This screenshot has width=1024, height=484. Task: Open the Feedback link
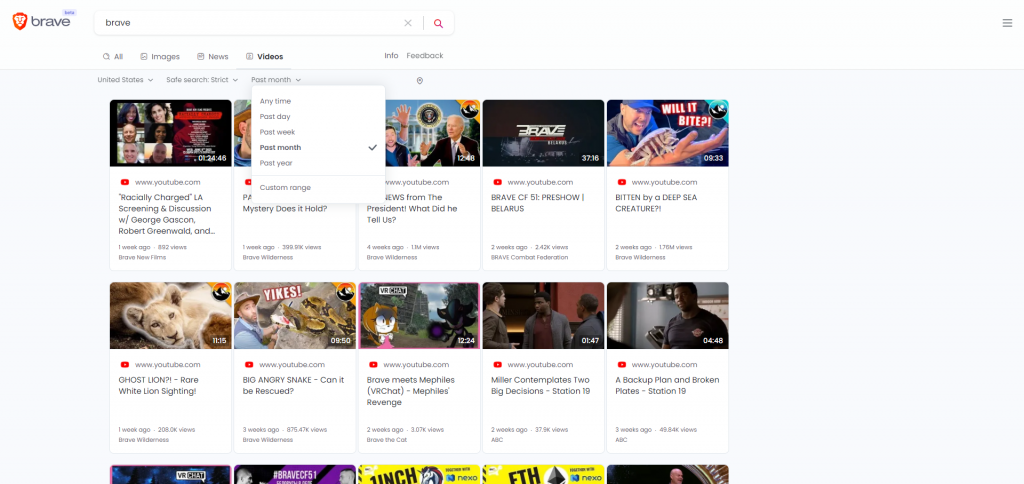point(424,56)
